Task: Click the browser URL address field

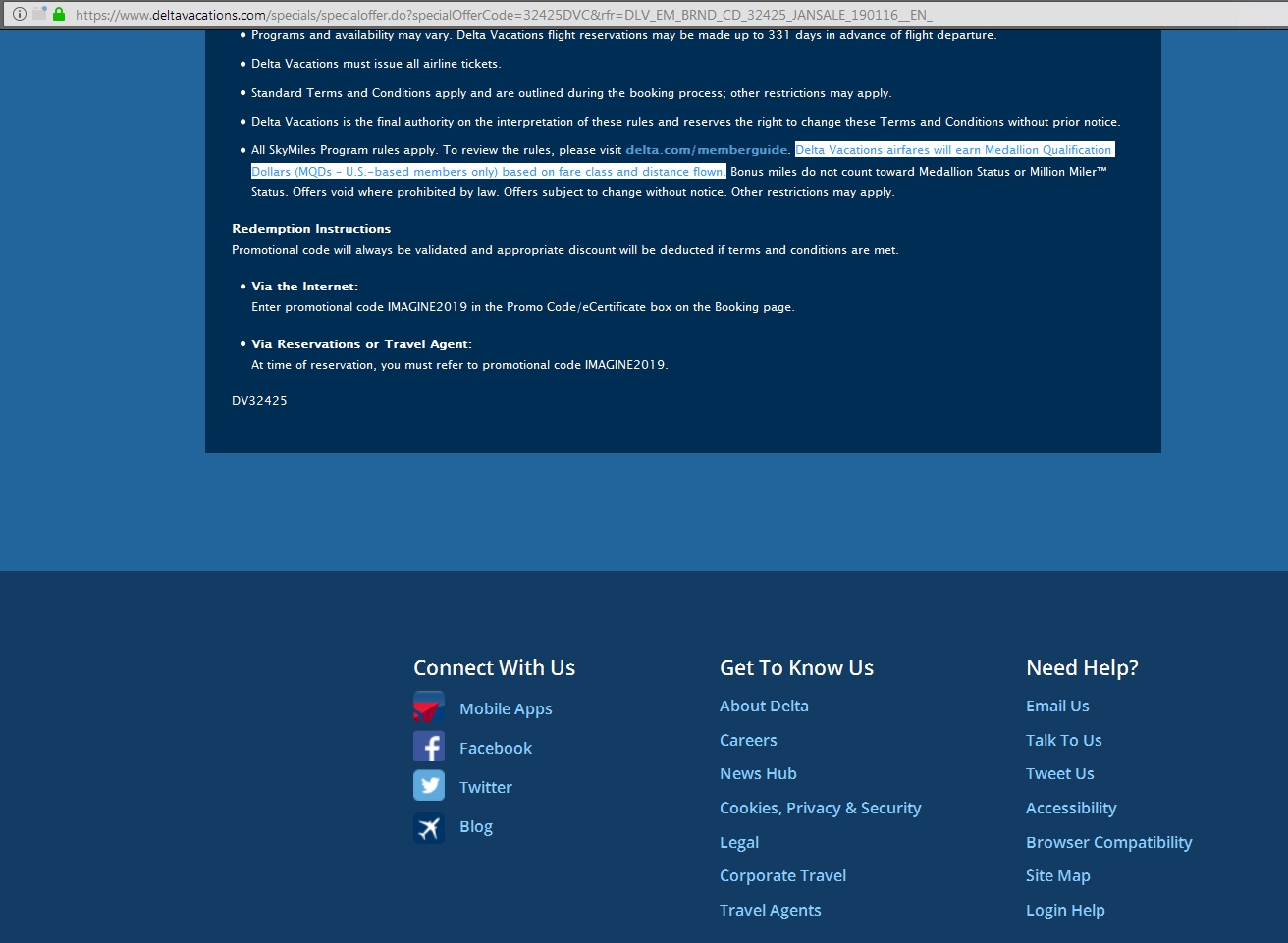Action: point(589,15)
